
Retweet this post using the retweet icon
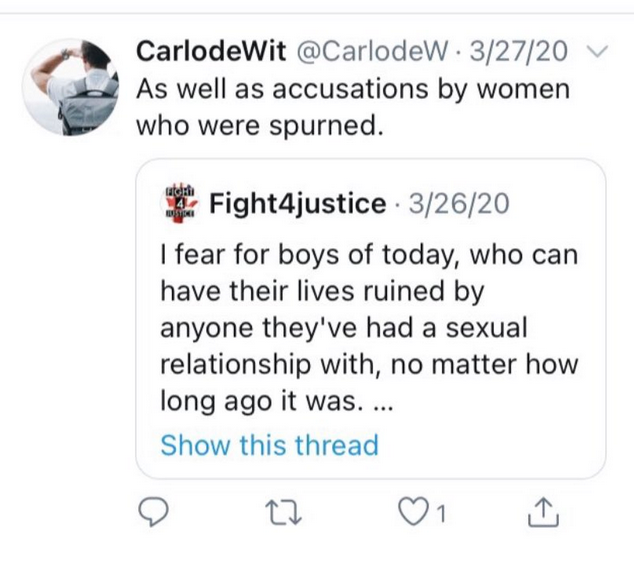(x=285, y=513)
